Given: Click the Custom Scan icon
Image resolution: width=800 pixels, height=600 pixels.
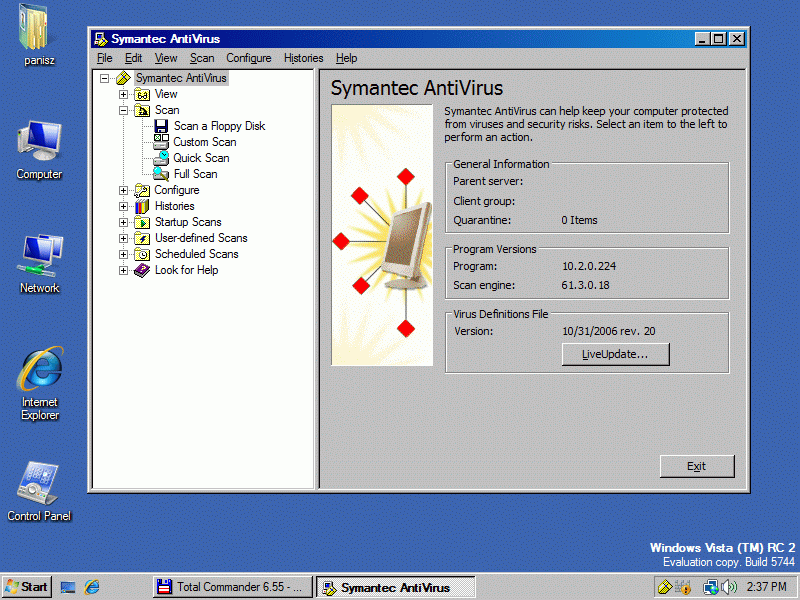Looking at the screenshot, I should pyautogui.click(x=161, y=142).
